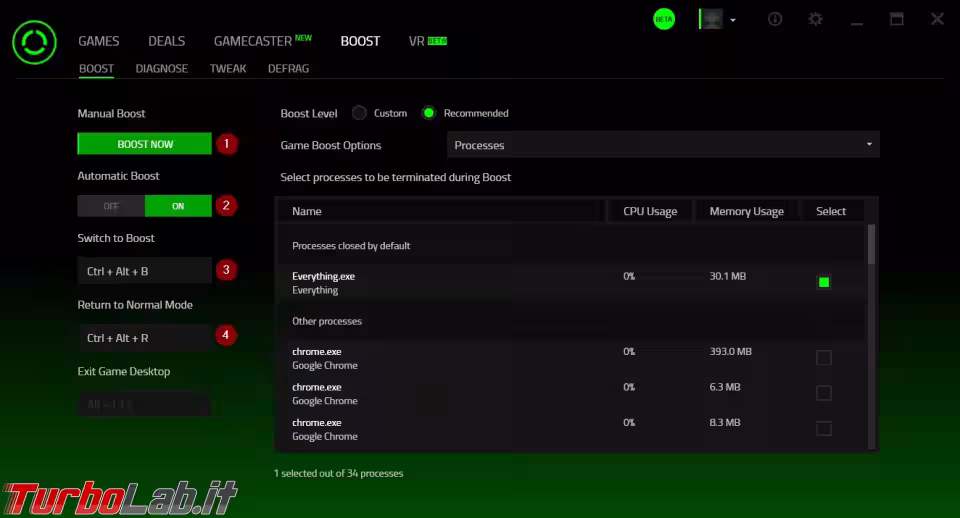Click the 393.0 MB memory value
The height and width of the screenshot is (518, 960).
point(730,351)
